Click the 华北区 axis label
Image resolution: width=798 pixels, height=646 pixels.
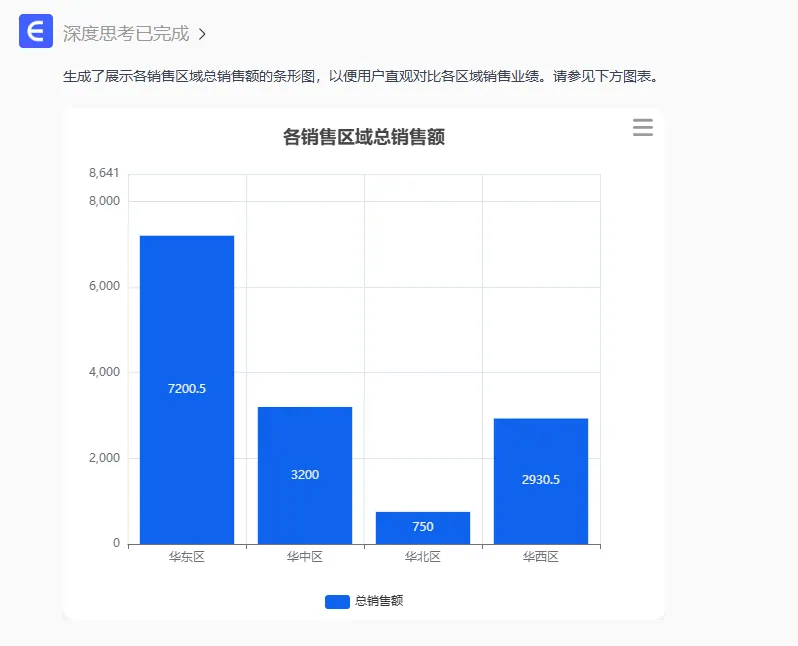pyautogui.click(x=423, y=557)
